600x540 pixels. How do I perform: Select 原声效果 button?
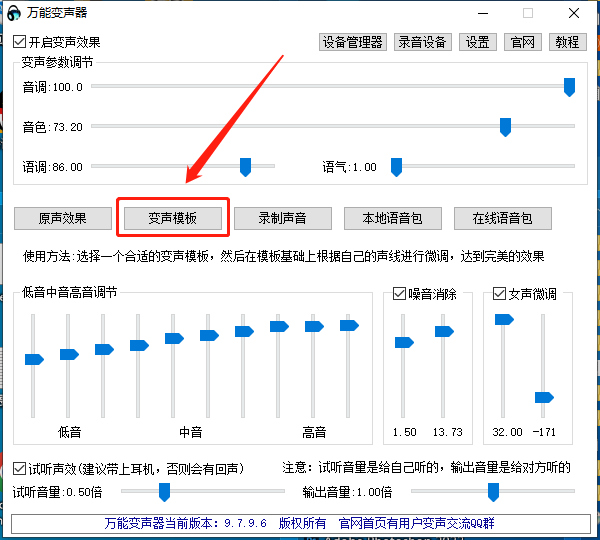click(x=63, y=218)
